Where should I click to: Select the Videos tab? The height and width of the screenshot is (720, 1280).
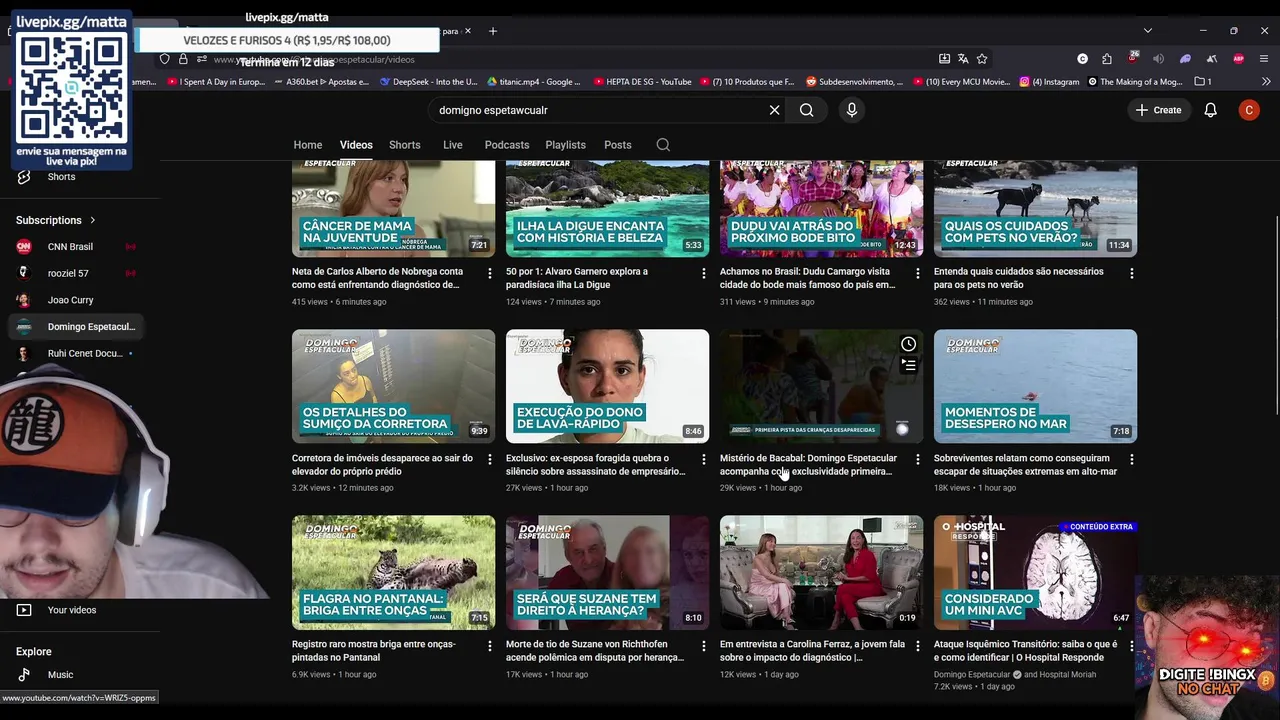[356, 145]
